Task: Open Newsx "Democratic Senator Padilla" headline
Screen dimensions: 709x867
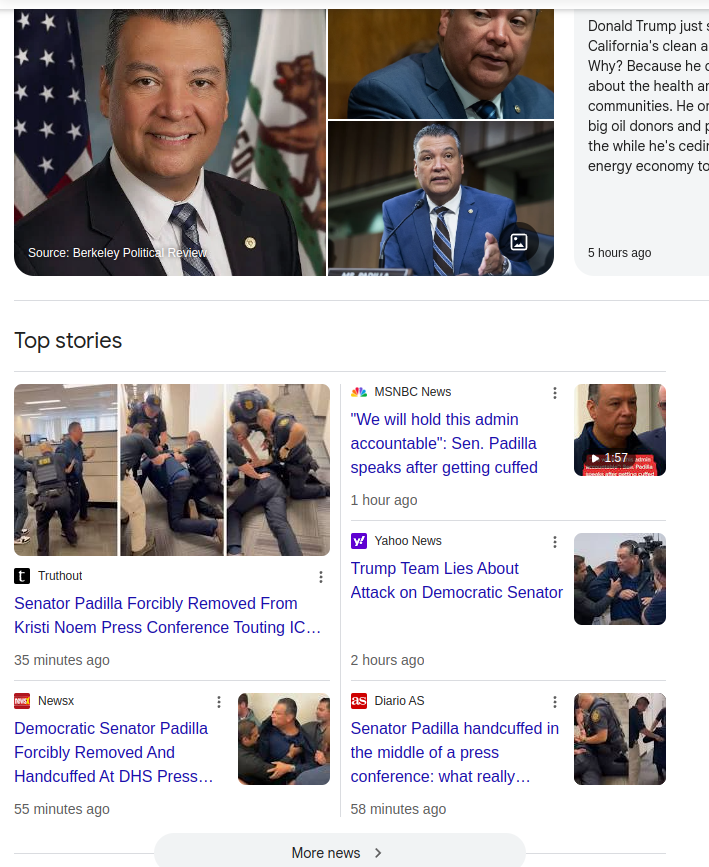Action: click(113, 753)
